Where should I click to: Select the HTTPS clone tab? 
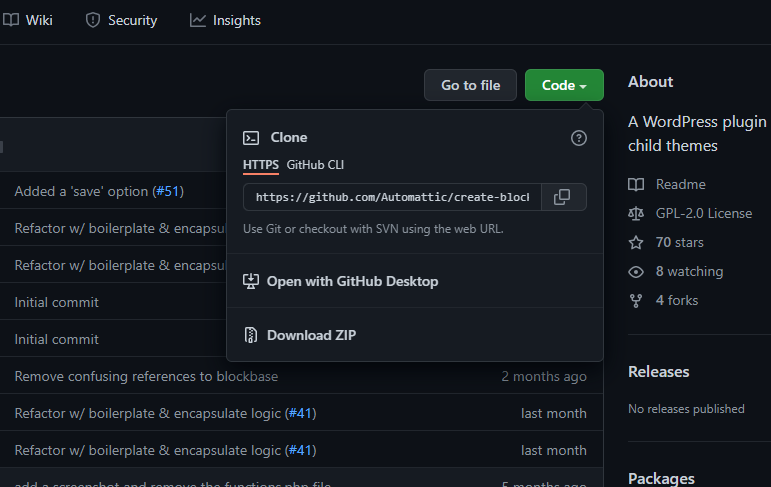coord(261,165)
